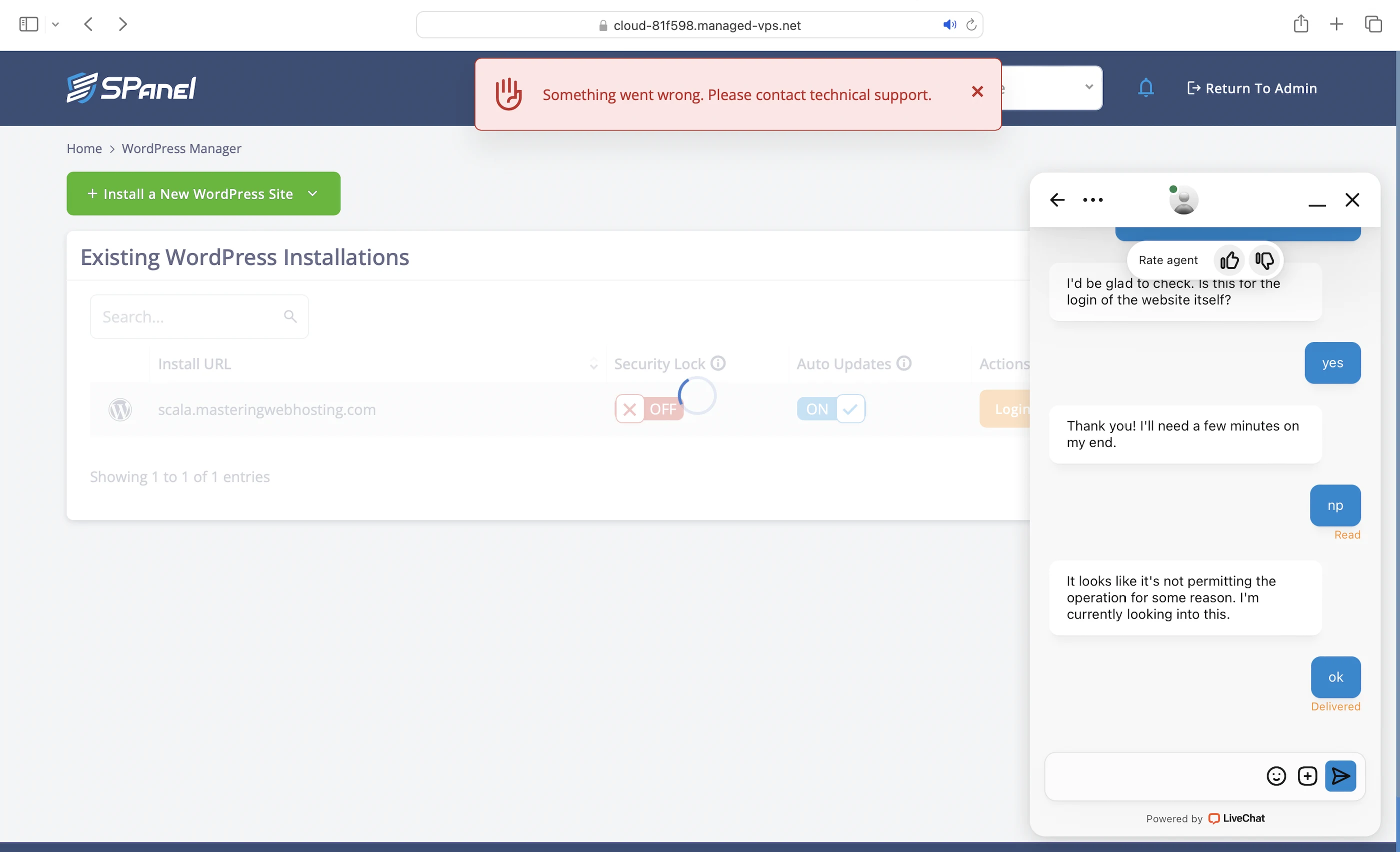Open the header dropdown beside the bell

1088,87
